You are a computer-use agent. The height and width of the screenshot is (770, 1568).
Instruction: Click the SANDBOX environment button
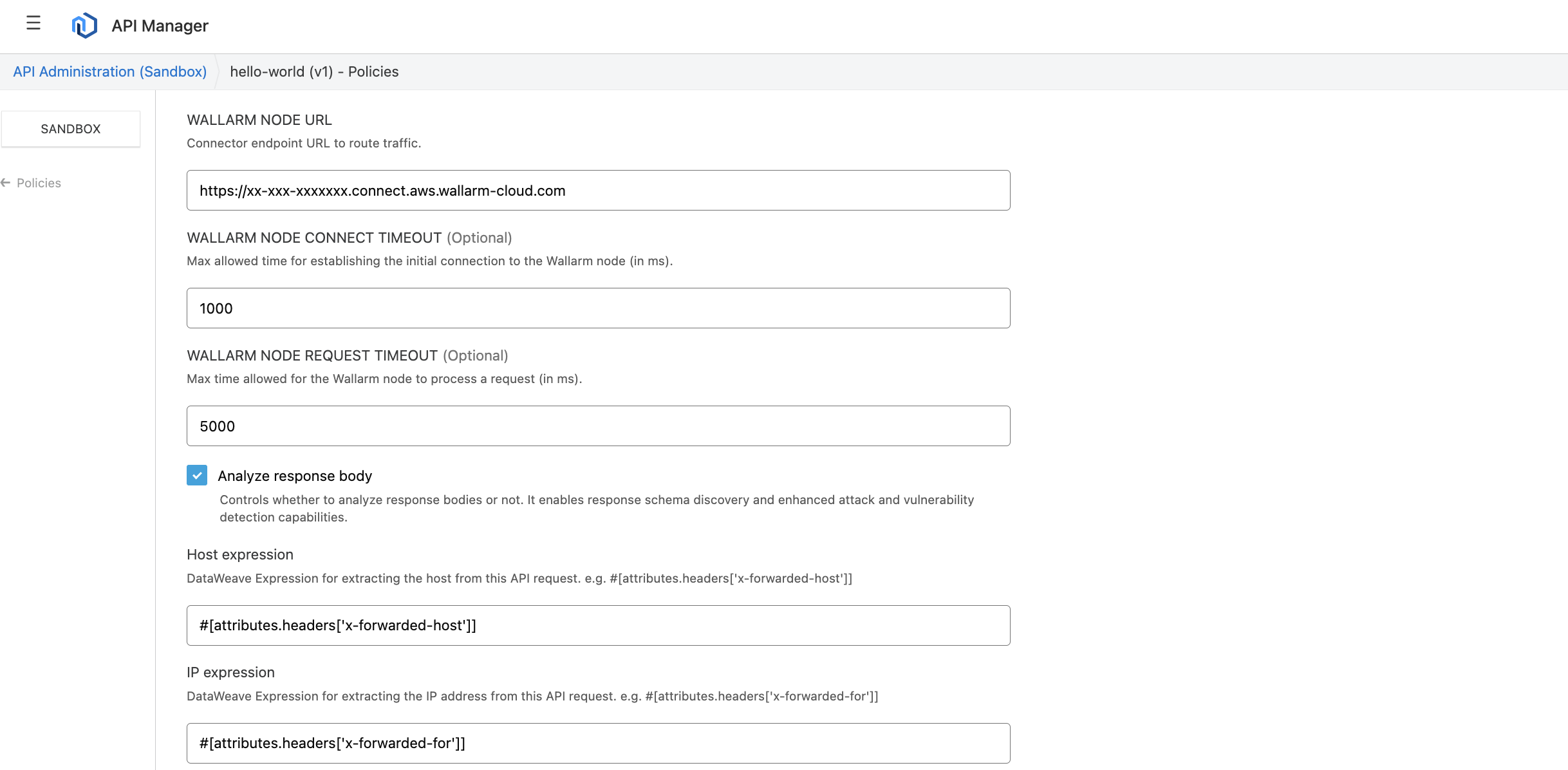click(71, 129)
